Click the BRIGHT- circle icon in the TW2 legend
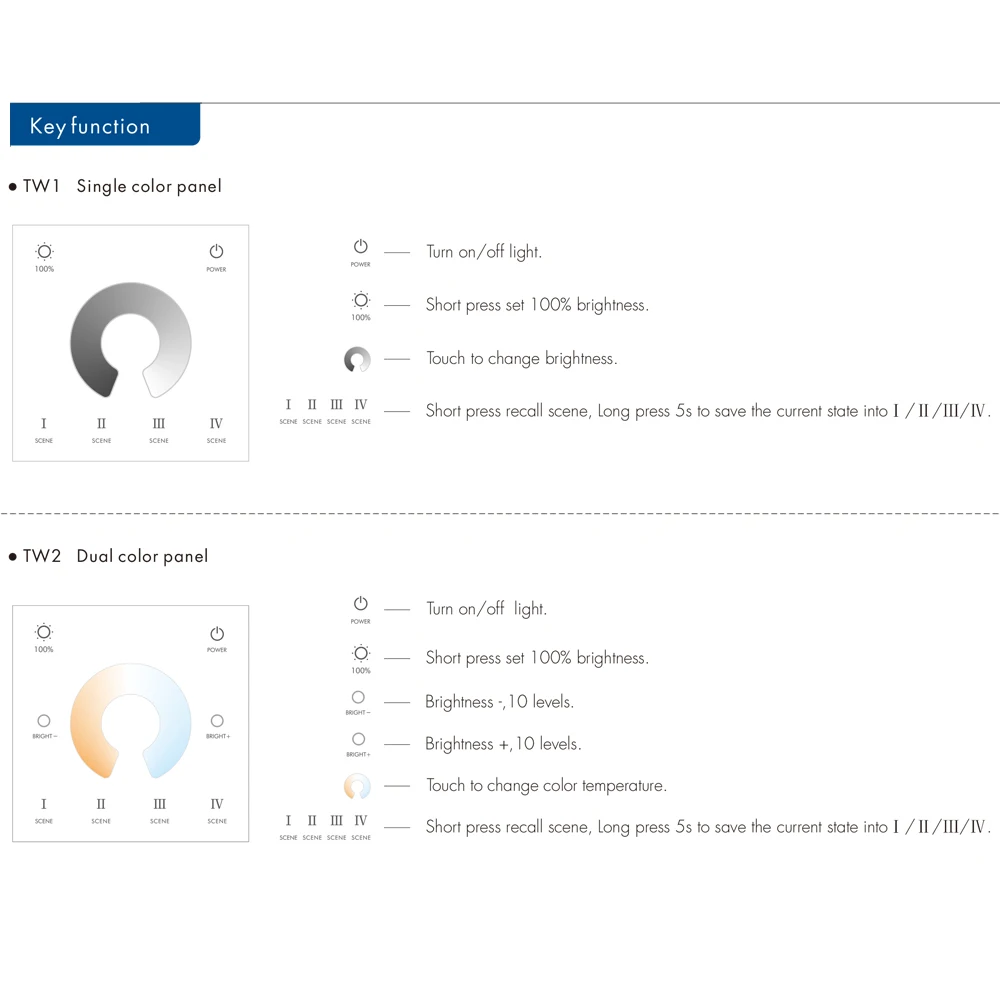The height and width of the screenshot is (1000, 1000). coord(358,698)
